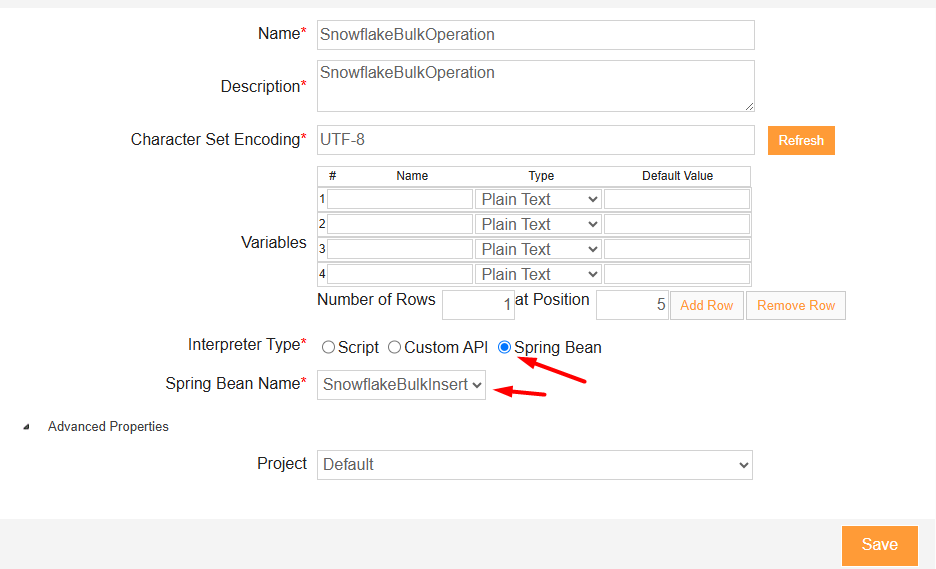Click the Add Row button
The width and height of the screenshot is (936, 569).
point(707,306)
